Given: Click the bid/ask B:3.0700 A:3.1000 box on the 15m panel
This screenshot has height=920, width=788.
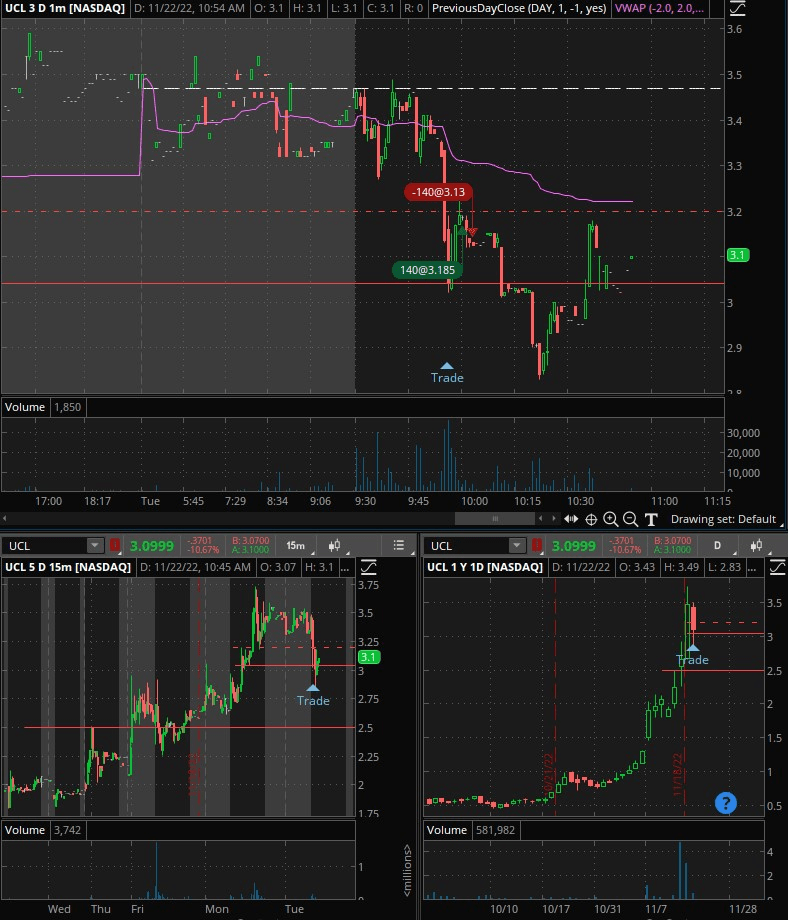Looking at the screenshot, I should click(251, 545).
